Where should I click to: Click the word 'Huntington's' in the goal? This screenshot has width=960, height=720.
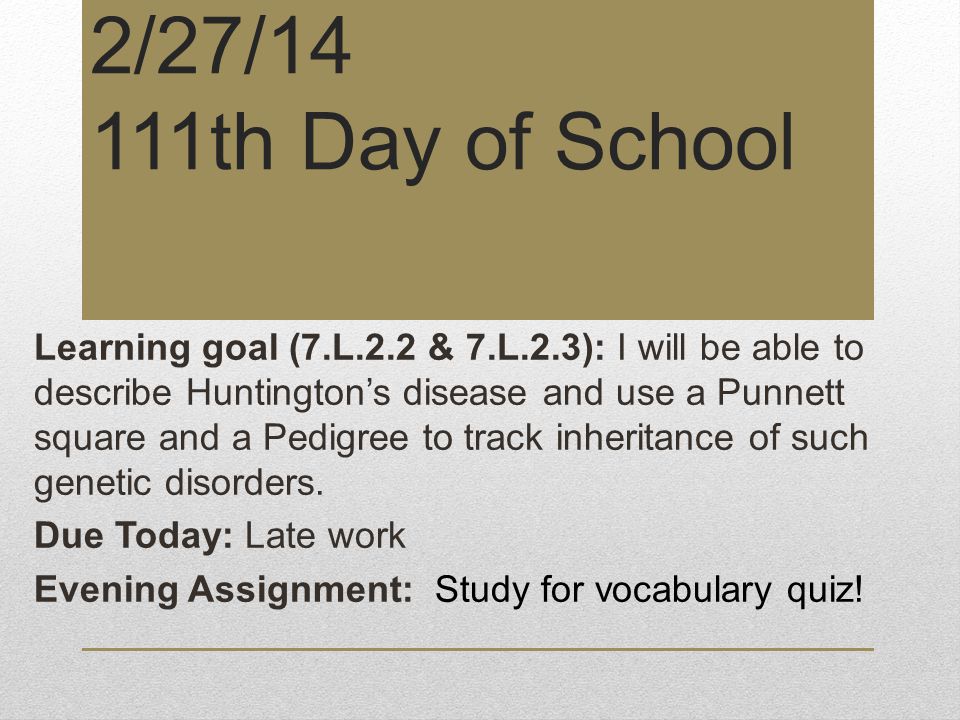[288, 394]
